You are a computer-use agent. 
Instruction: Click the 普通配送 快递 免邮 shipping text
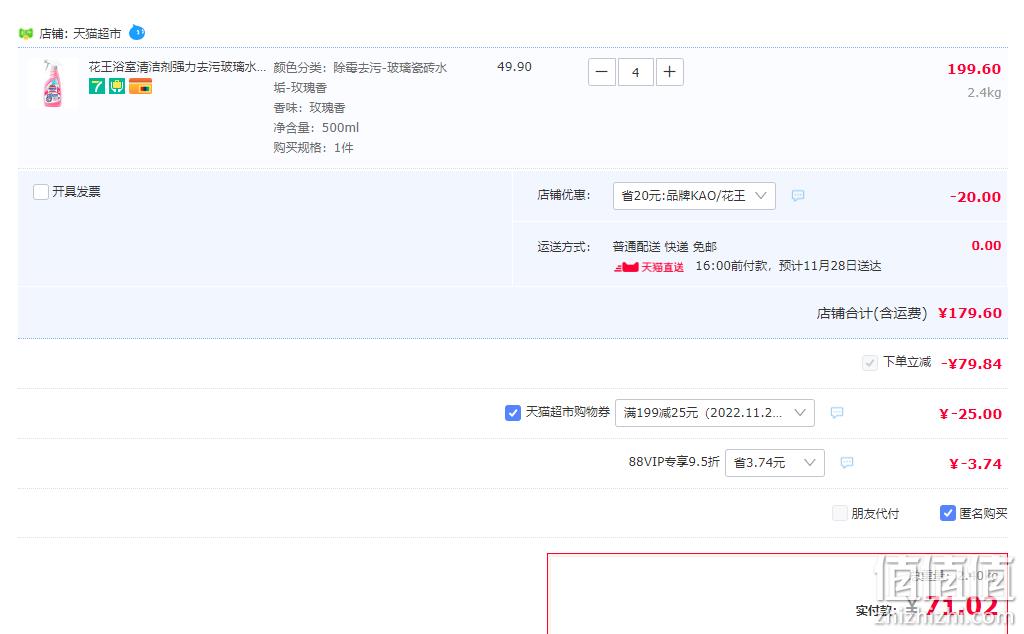(664, 247)
